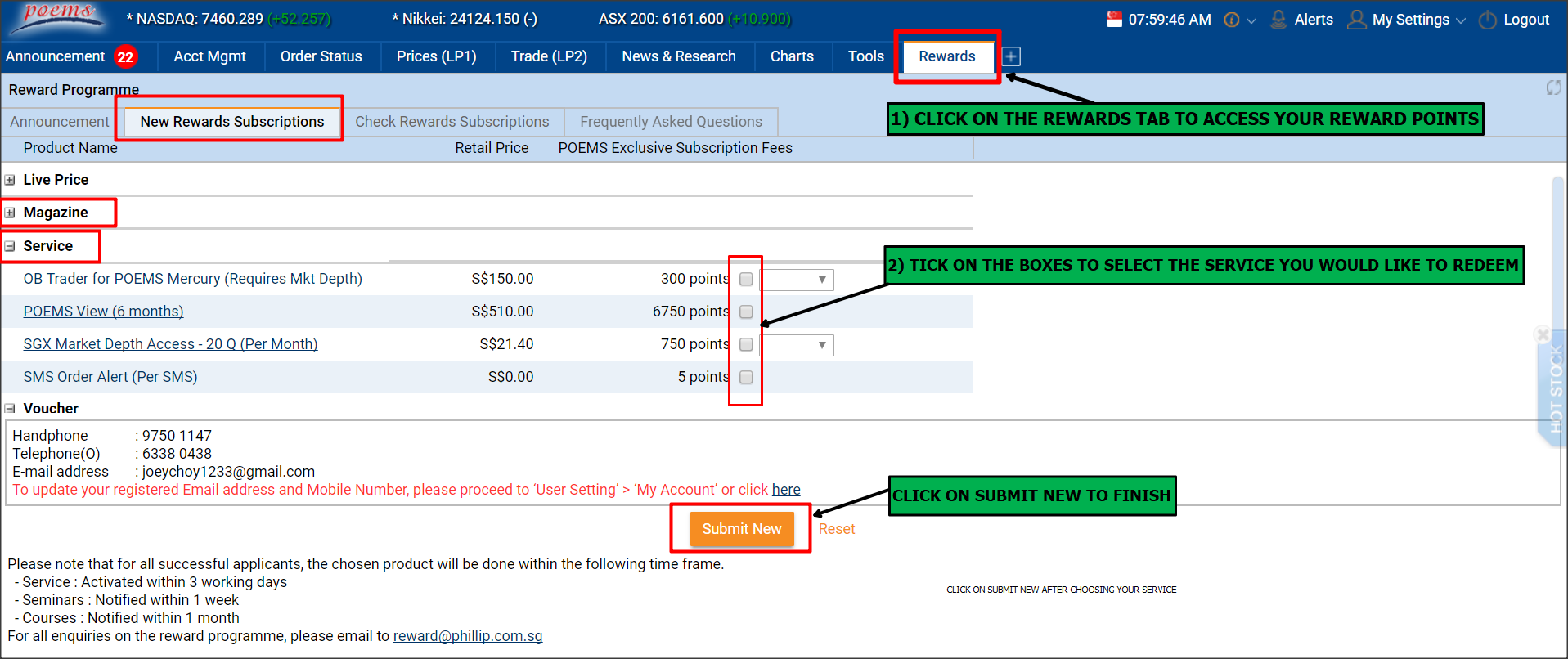Open News & Research tab
The width and height of the screenshot is (1568, 659).
coord(679,56)
